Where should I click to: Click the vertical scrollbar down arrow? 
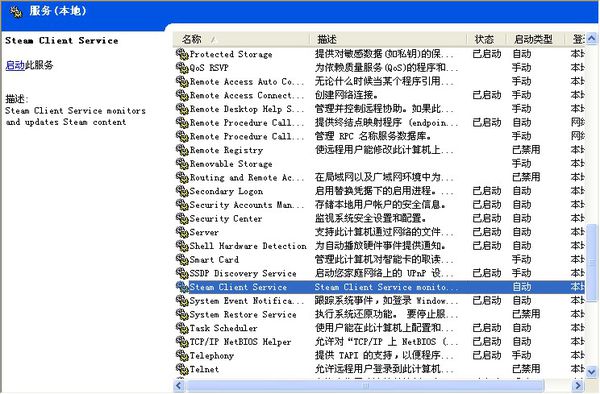[x=592, y=371]
